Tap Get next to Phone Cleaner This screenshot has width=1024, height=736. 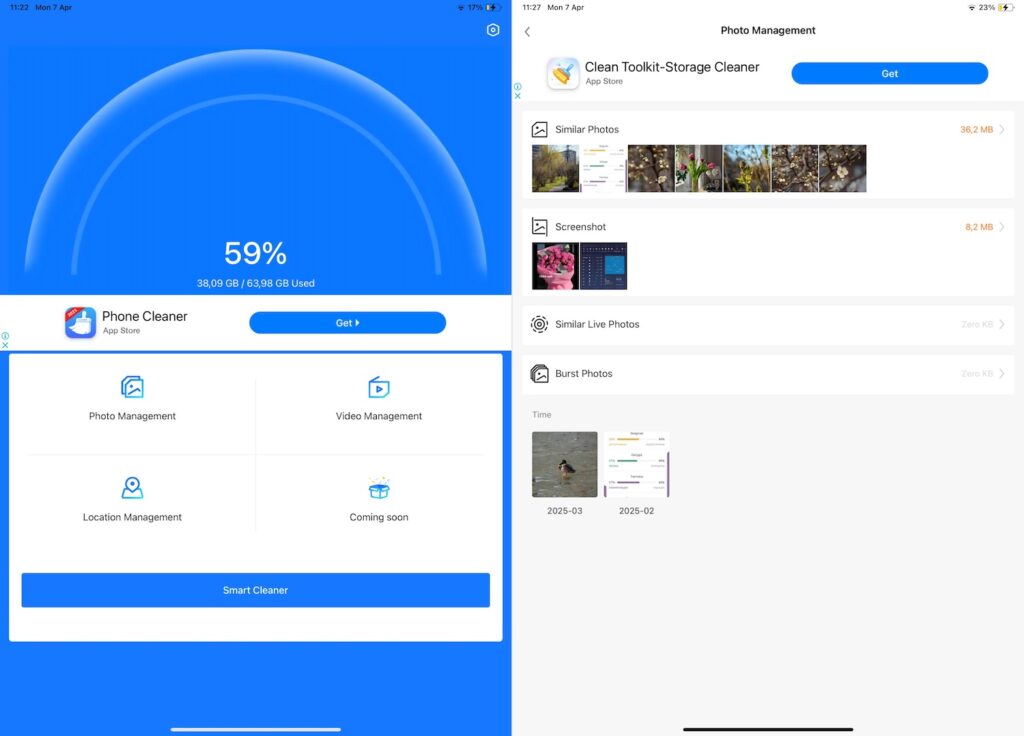tap(347, 322)
